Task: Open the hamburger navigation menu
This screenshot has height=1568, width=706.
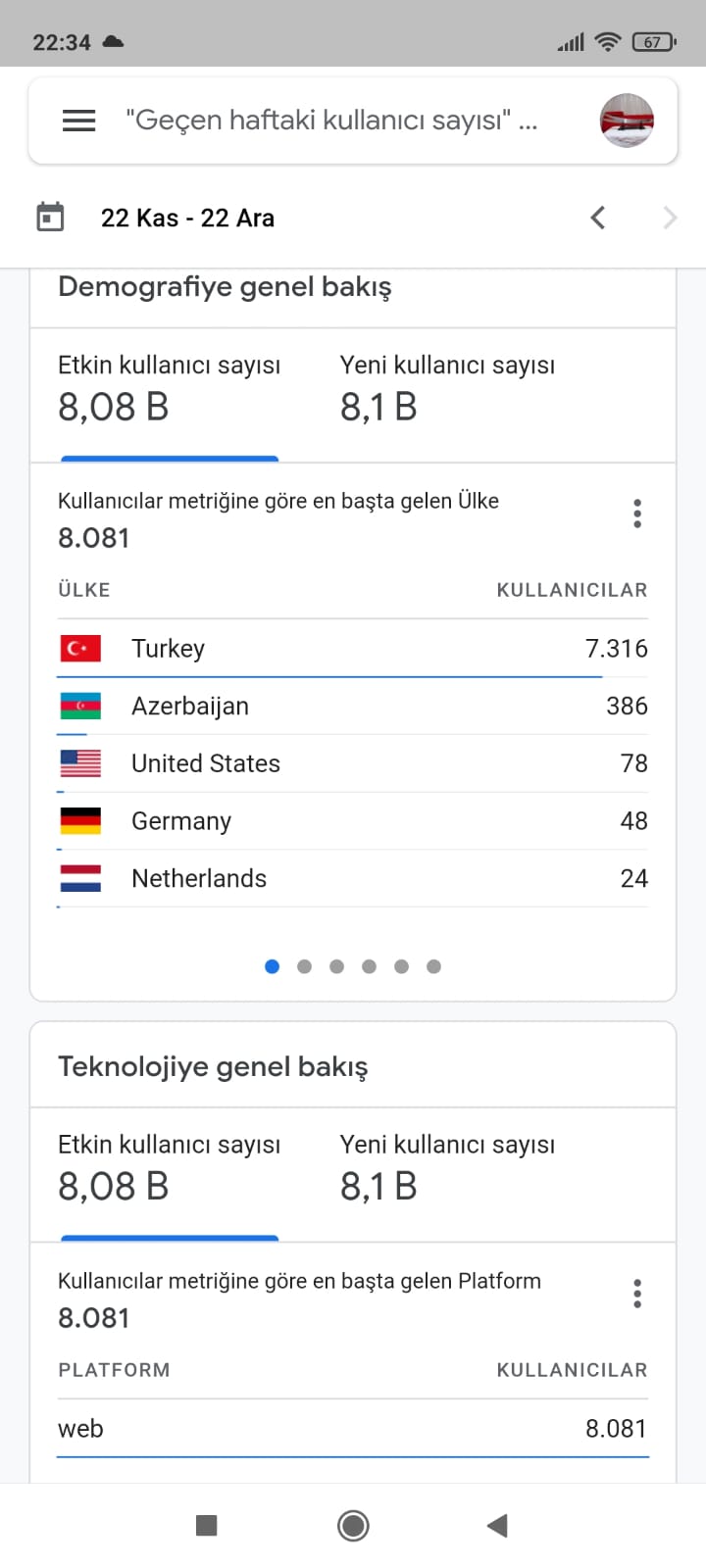Action: click(x=78, y=121)
